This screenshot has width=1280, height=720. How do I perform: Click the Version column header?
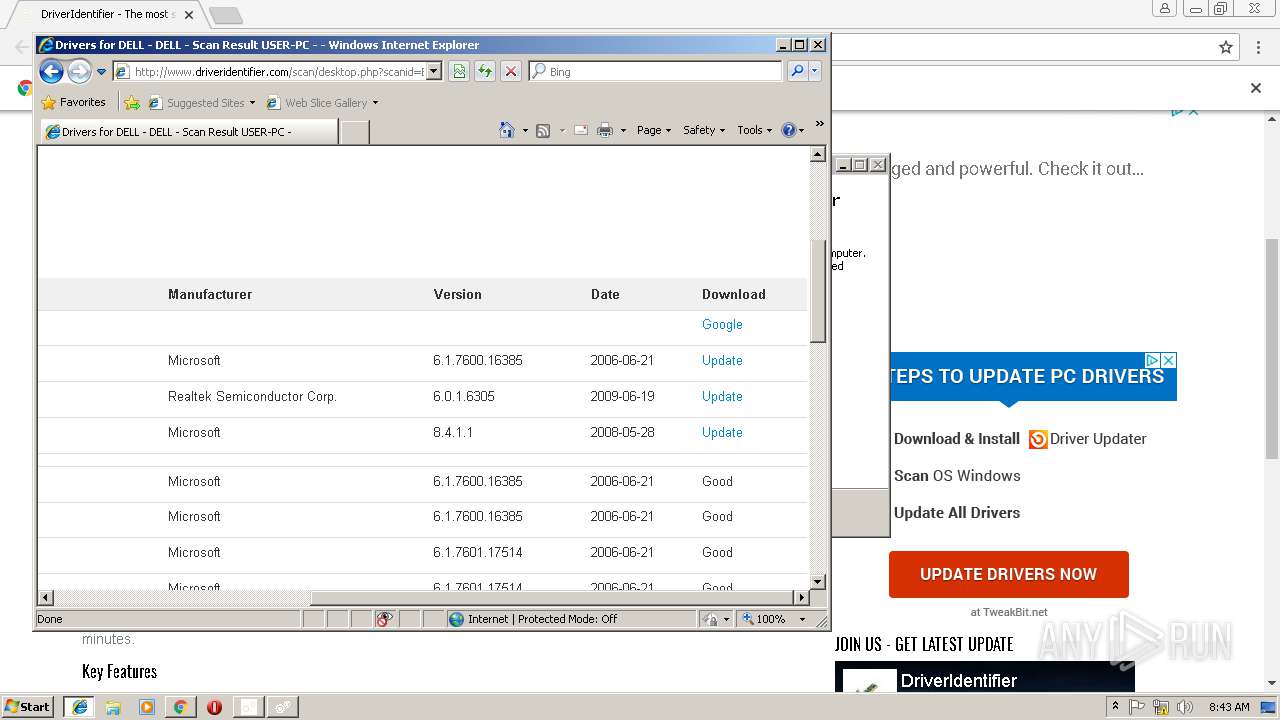(x=457, y=294)
